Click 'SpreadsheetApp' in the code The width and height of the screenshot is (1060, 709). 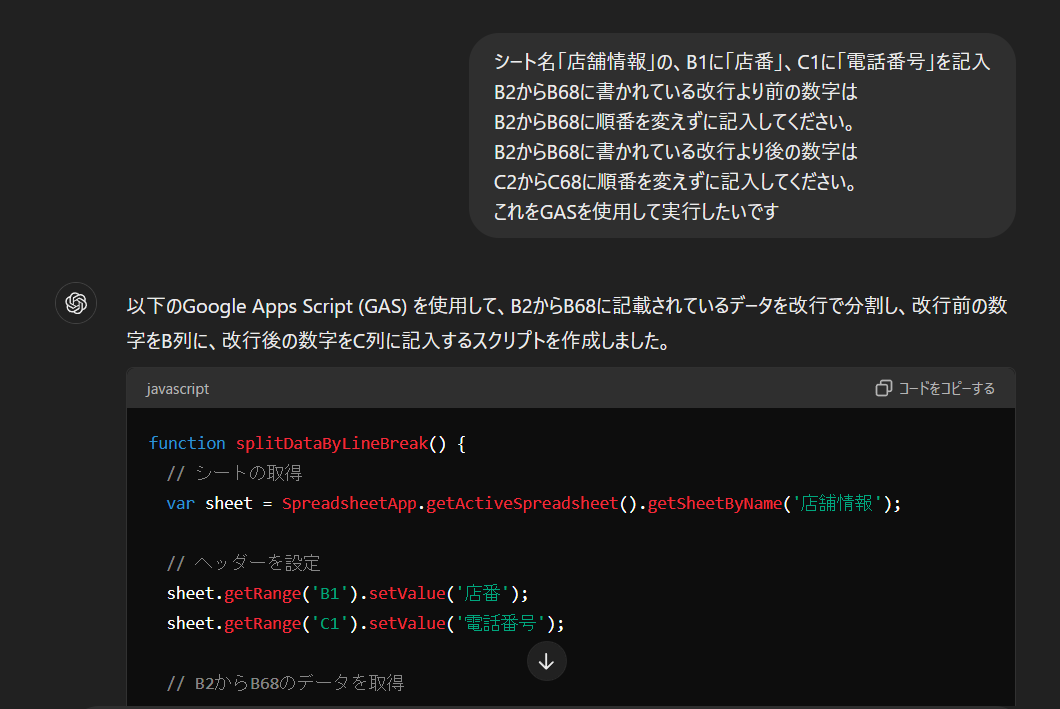(x=349, y=504)
